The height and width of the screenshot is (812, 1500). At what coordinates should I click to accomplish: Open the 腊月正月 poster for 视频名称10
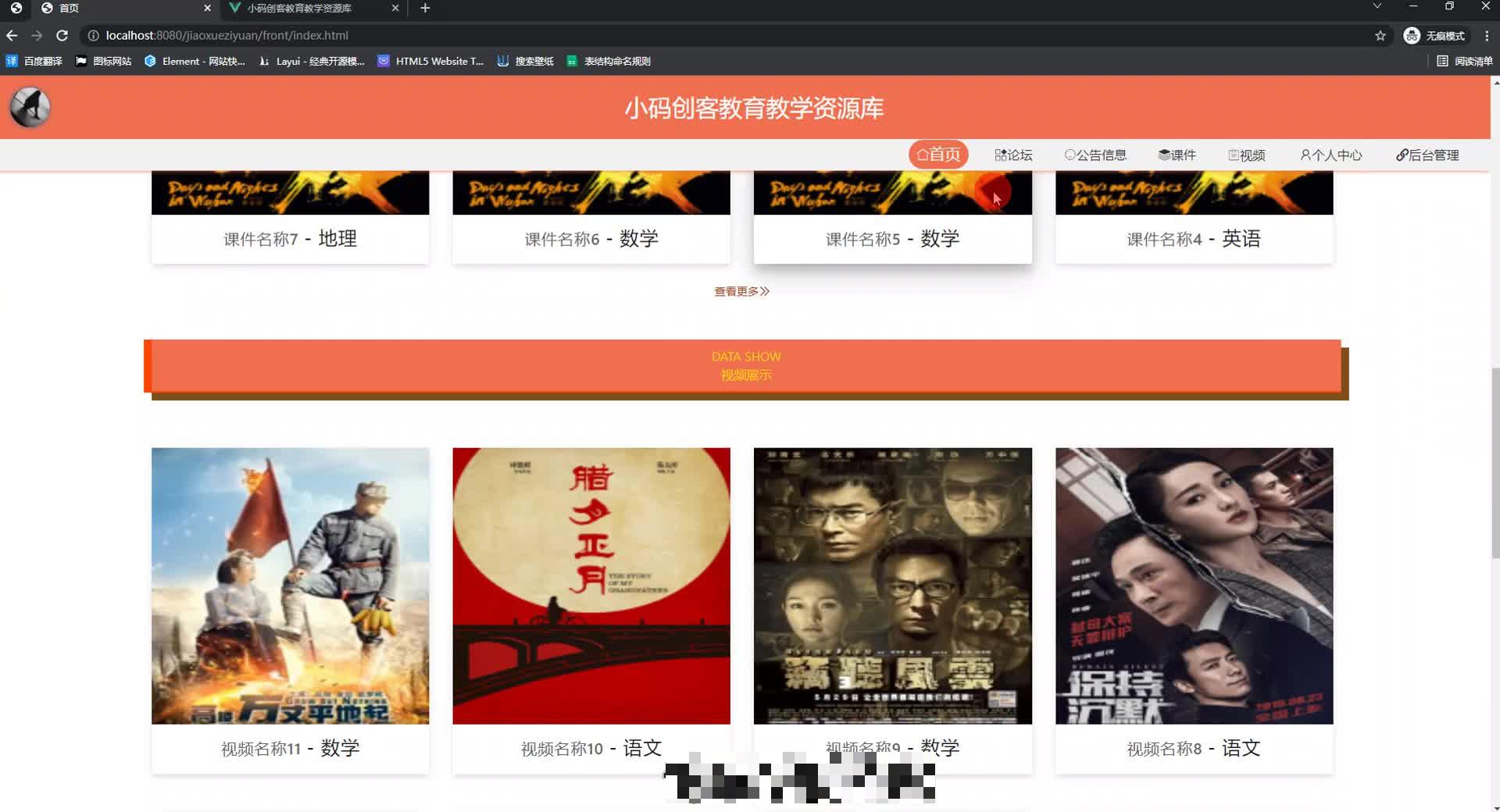[x=591, y=586]
